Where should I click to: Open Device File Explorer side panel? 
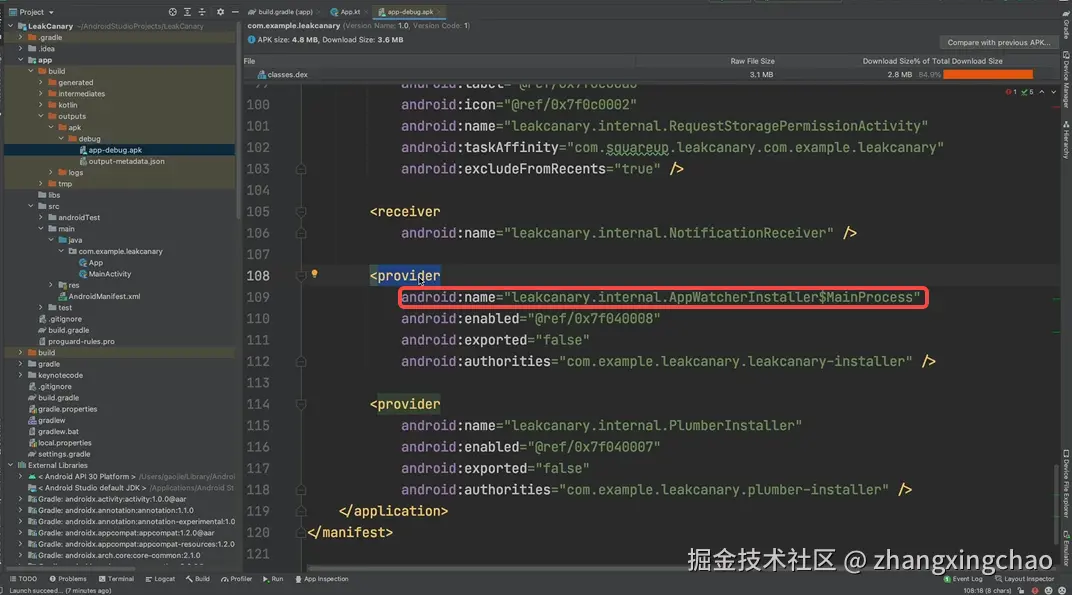(x=1066, y=484)
